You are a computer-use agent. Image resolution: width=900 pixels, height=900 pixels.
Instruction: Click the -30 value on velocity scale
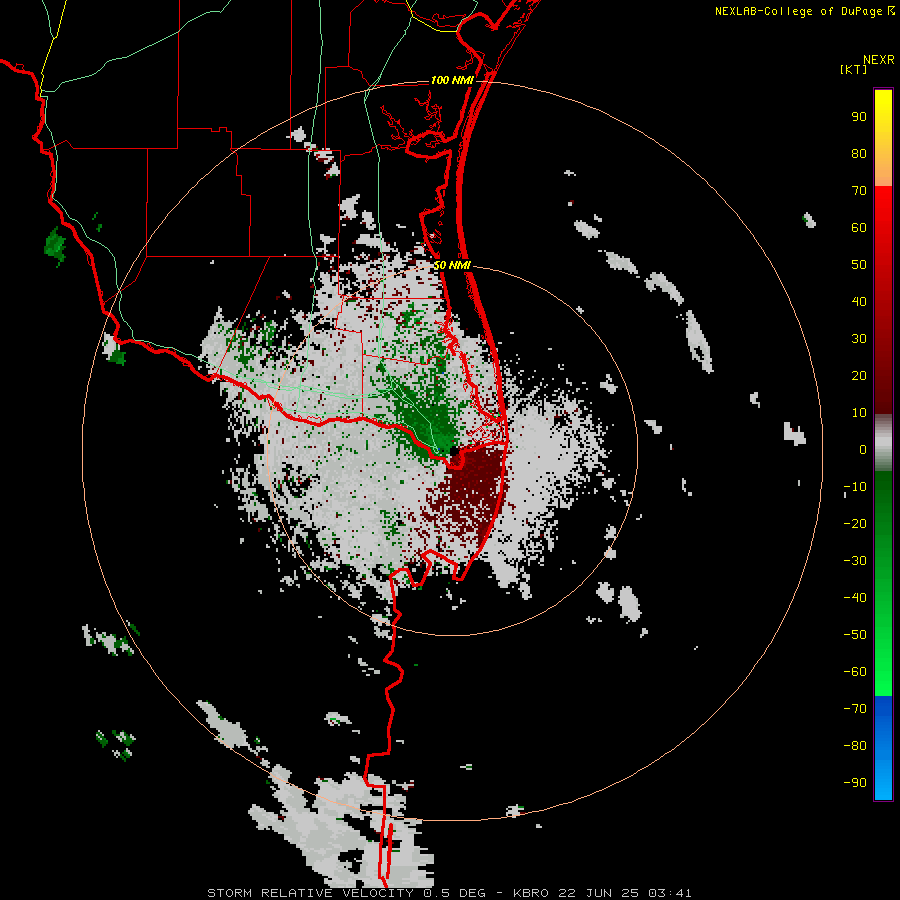click(855, 561)
